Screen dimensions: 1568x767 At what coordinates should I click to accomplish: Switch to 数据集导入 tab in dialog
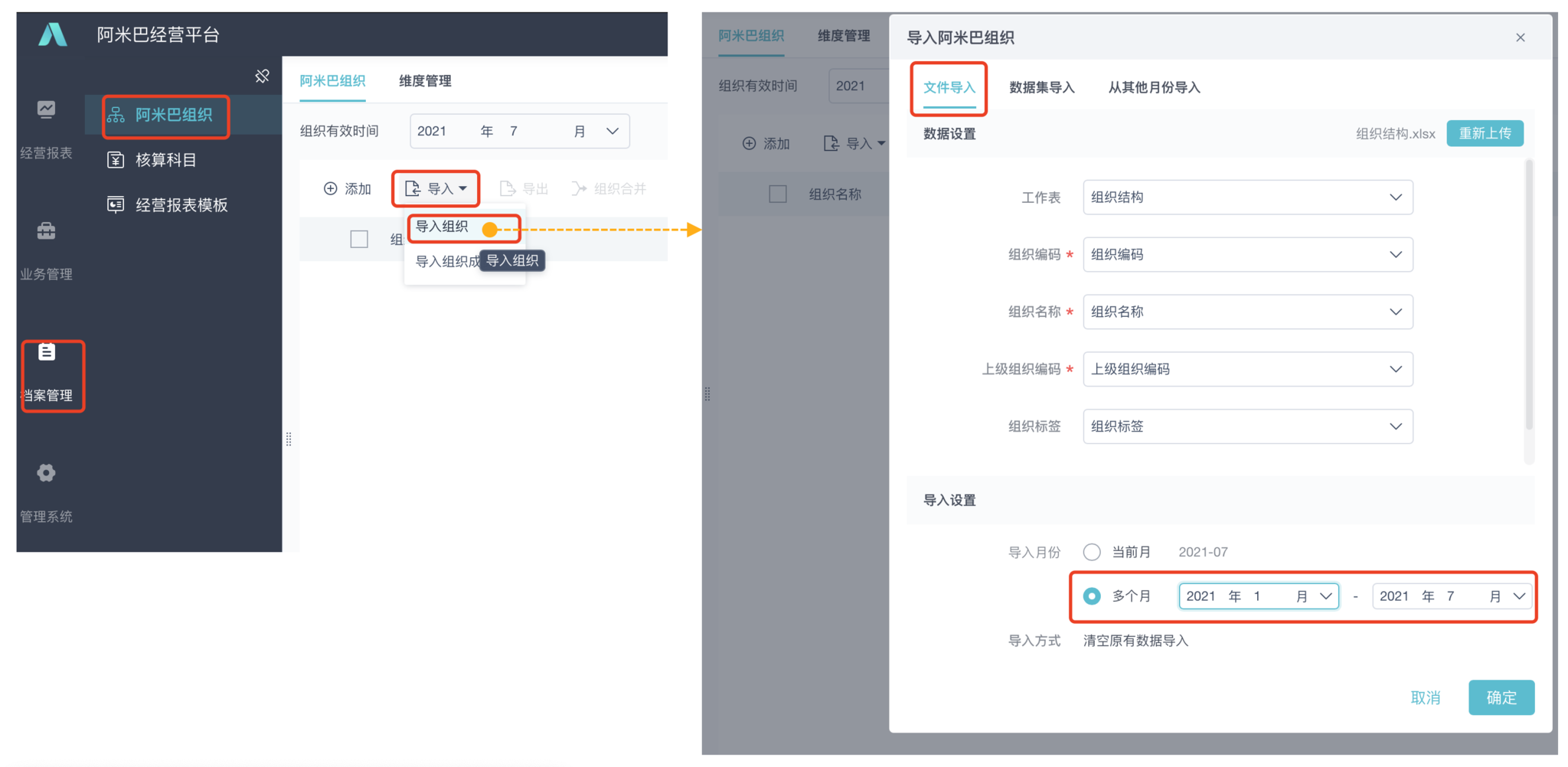pyautogui.click(x=1042, y=87)
